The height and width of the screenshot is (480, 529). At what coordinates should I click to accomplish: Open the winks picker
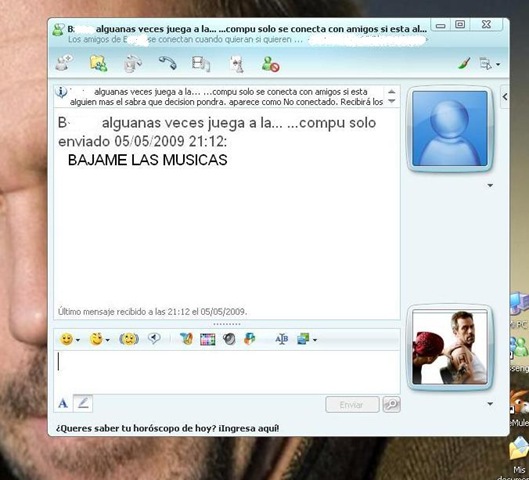coord(96,339)
